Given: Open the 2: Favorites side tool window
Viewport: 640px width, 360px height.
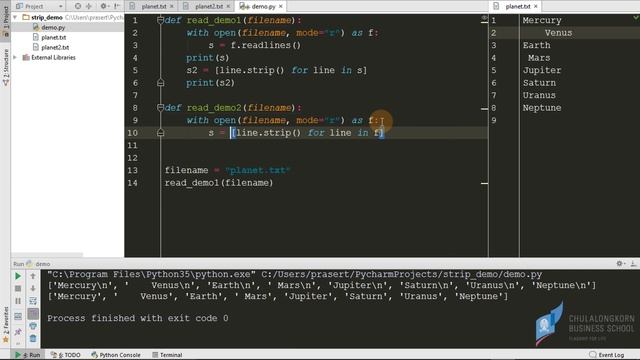Looking at the screenshot, I should coord(5,325).
